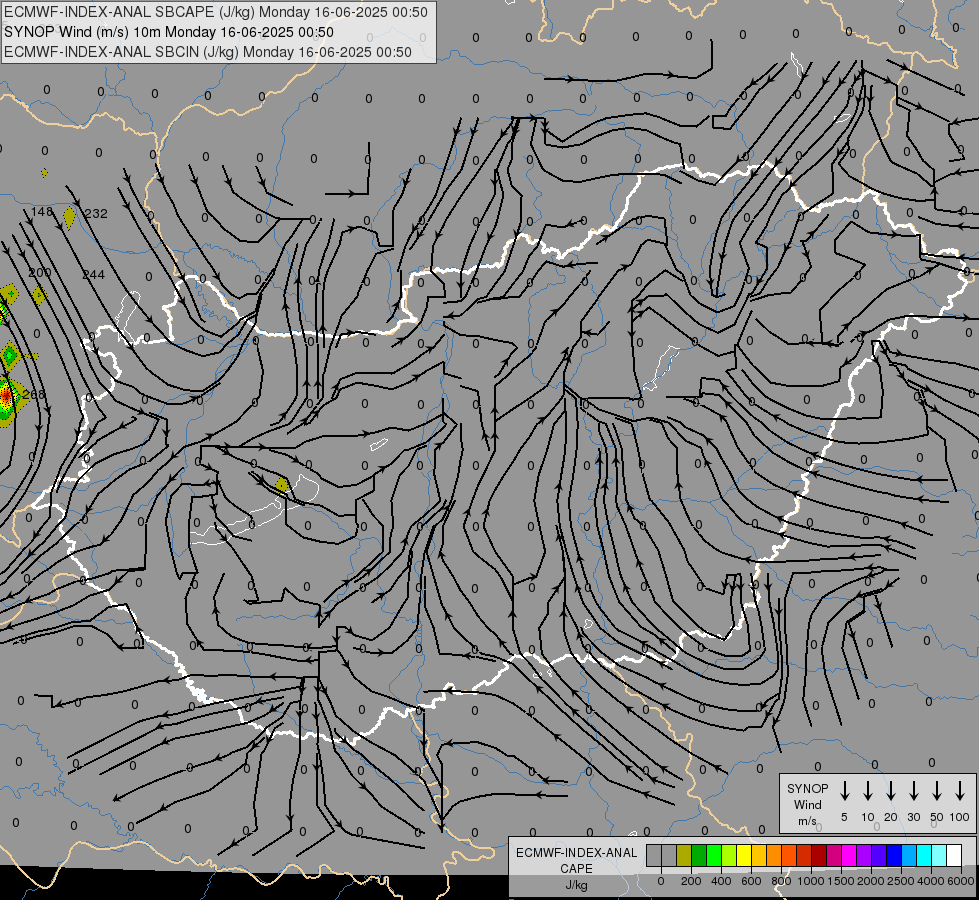Select the pure blue swatch left of 2500
This screenshot has width=979, height=900.
[893, 855]
